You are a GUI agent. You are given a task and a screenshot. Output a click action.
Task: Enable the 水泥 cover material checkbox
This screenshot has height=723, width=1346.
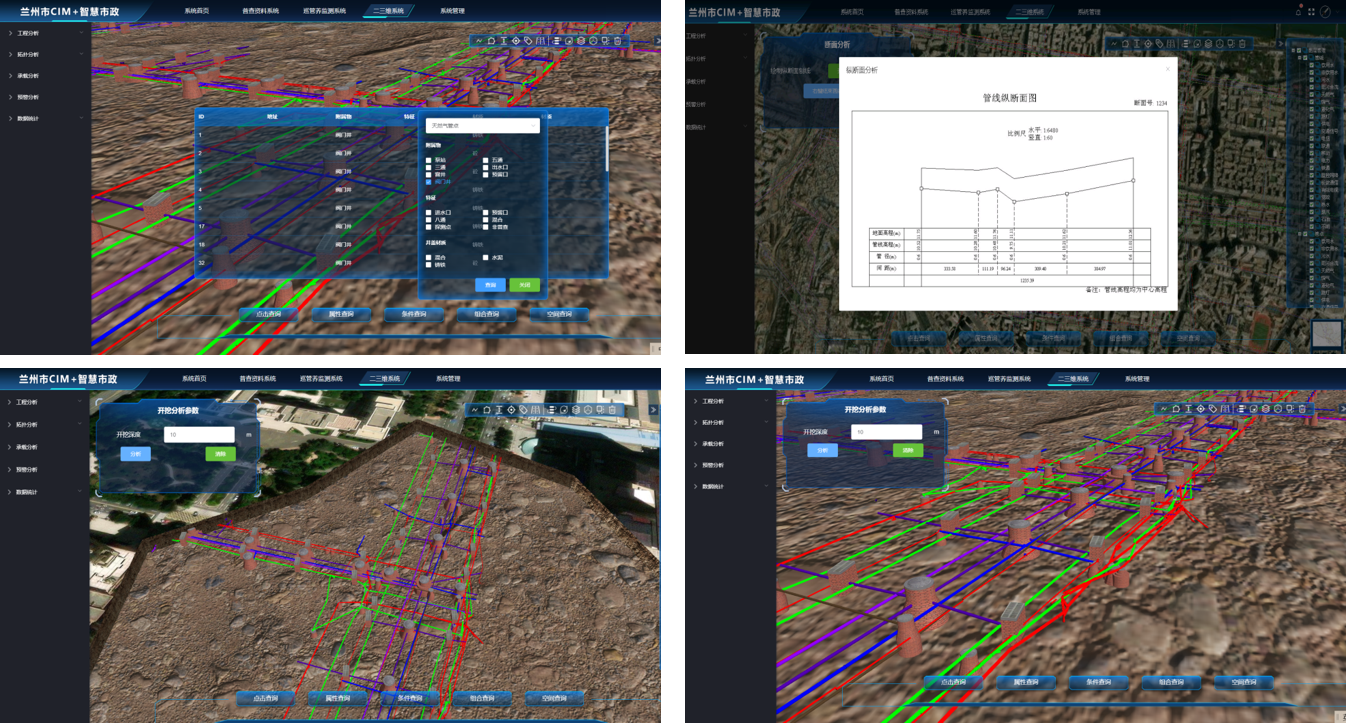point(486,257)
